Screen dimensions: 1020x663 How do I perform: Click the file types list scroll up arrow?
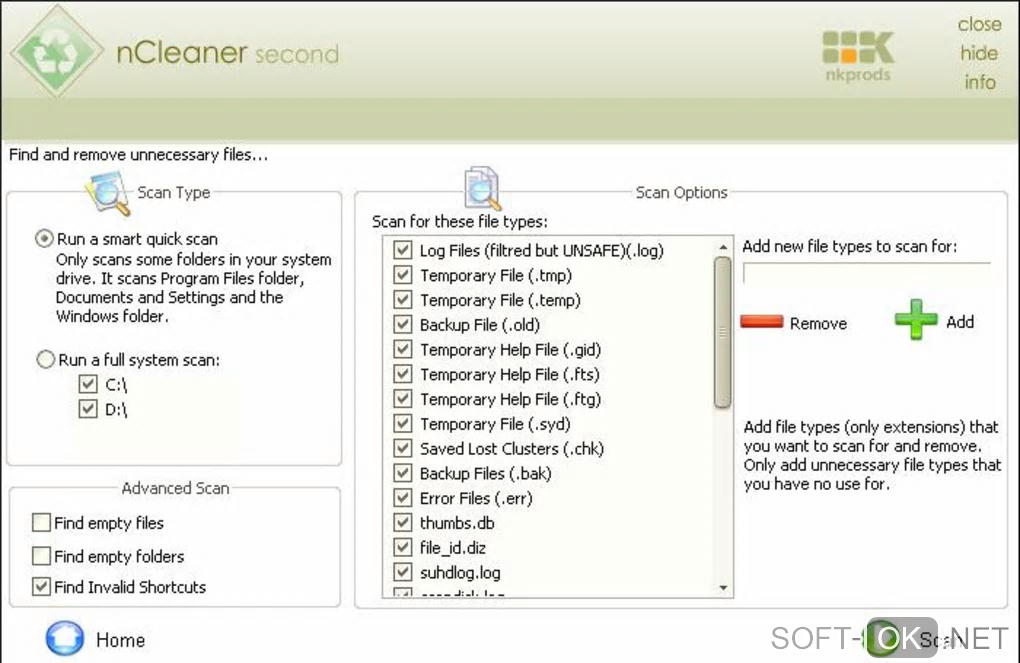click(723, 247)
